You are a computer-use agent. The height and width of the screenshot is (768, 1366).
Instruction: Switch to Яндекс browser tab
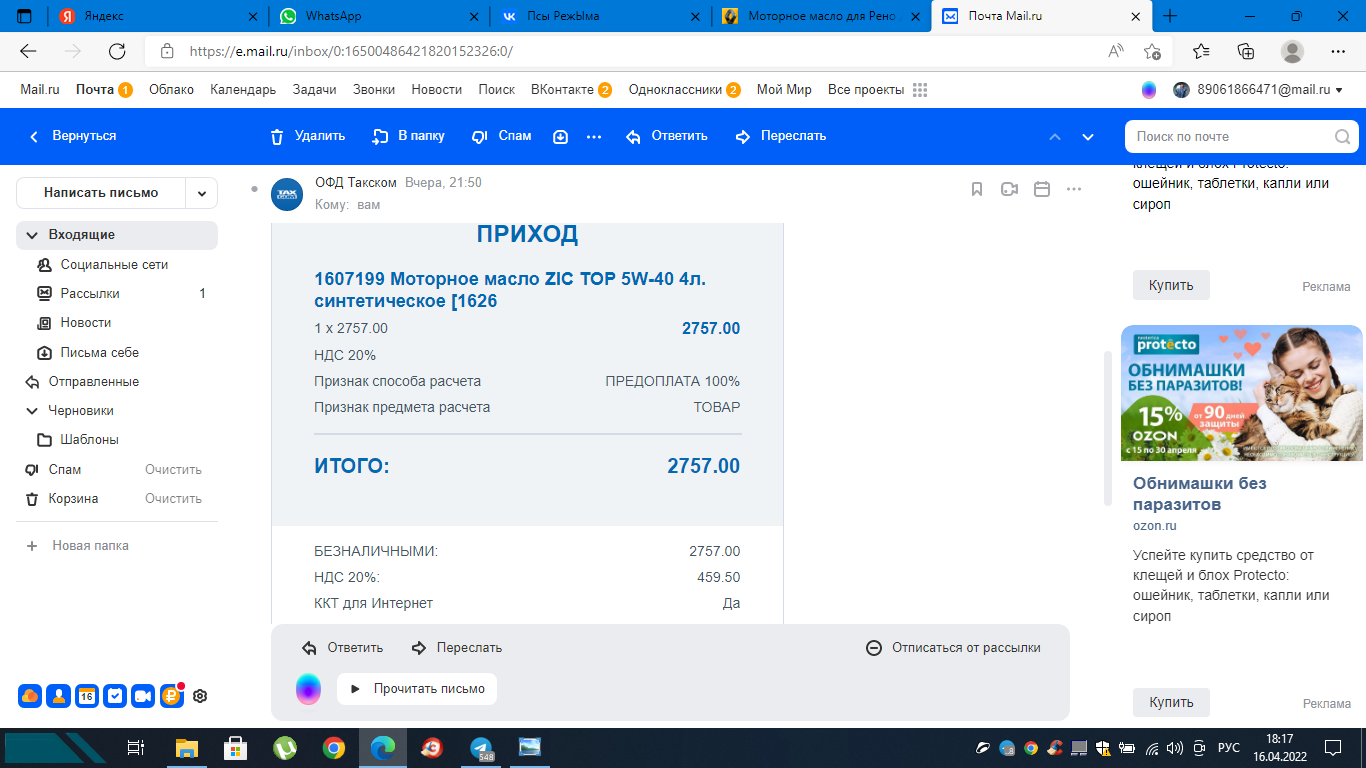coord(159,16)
